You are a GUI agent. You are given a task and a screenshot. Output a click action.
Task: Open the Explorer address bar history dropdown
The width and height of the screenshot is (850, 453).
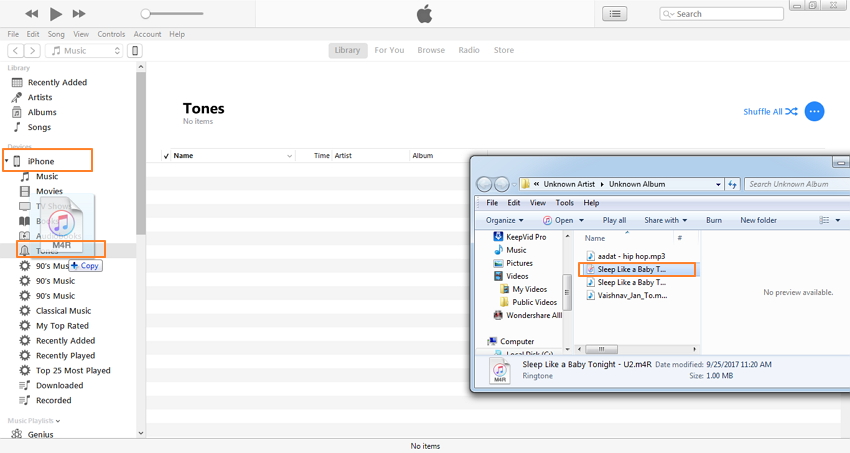[x=718, y=184]
